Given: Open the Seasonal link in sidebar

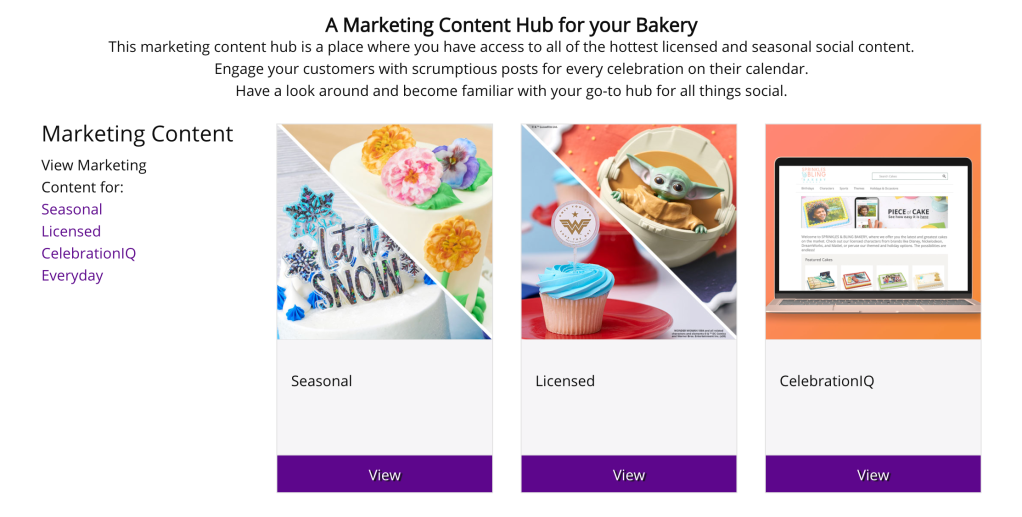Looking at the screenshot, I should click(72, 209).
